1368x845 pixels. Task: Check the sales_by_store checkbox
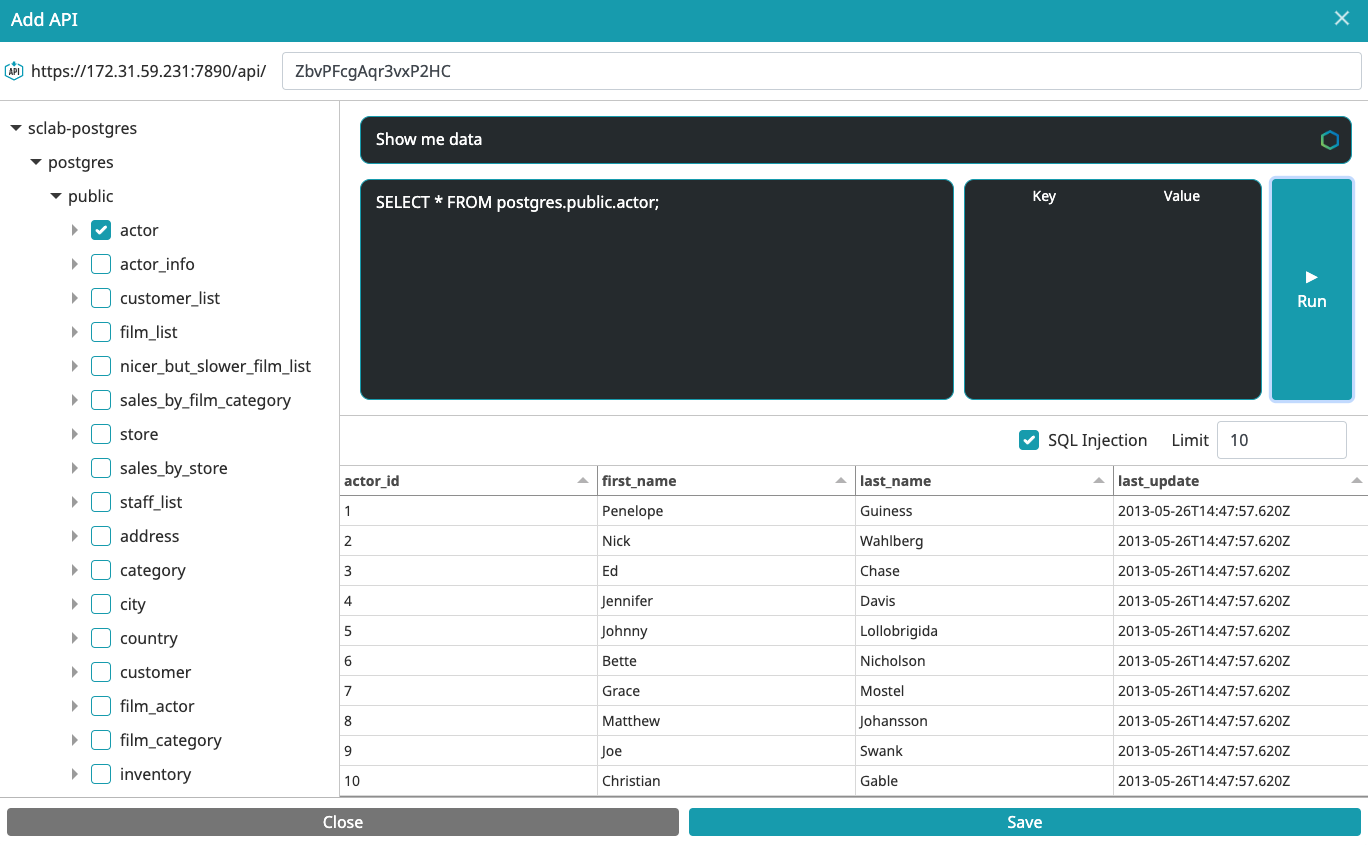point(101,468)
